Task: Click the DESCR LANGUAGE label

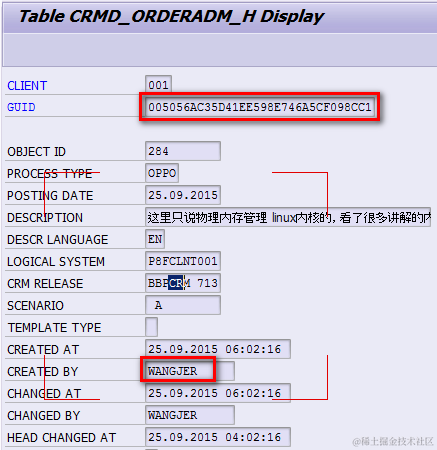Action: tap(58, 240)
